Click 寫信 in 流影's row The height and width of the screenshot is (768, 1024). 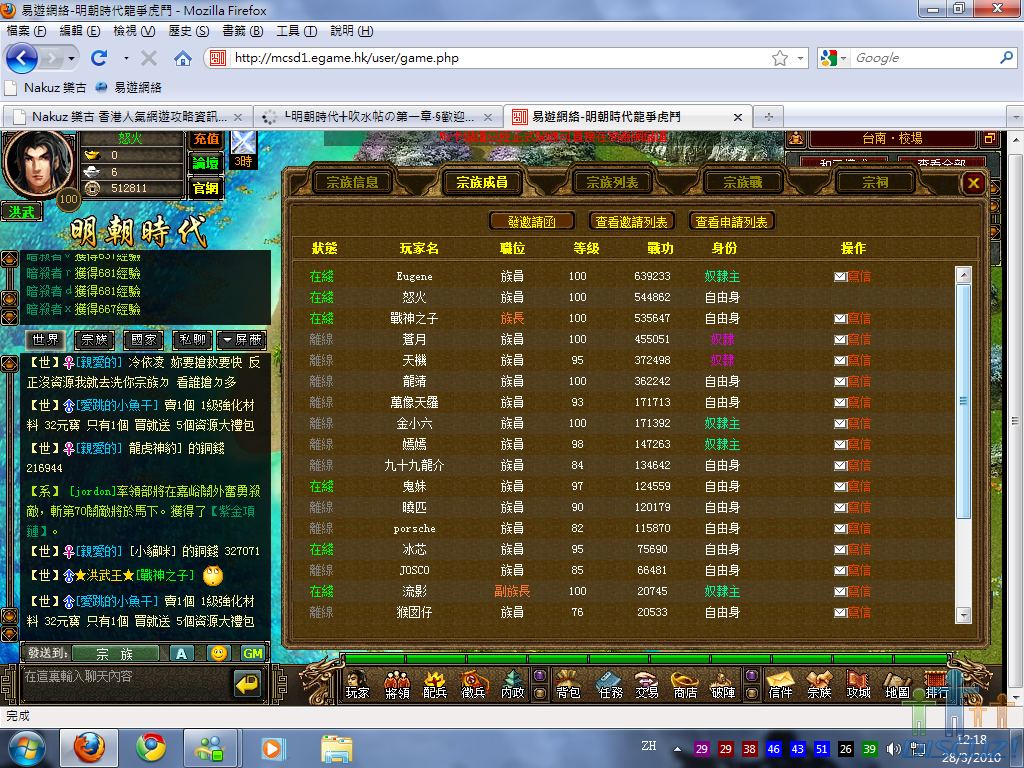tap(852, 591)
